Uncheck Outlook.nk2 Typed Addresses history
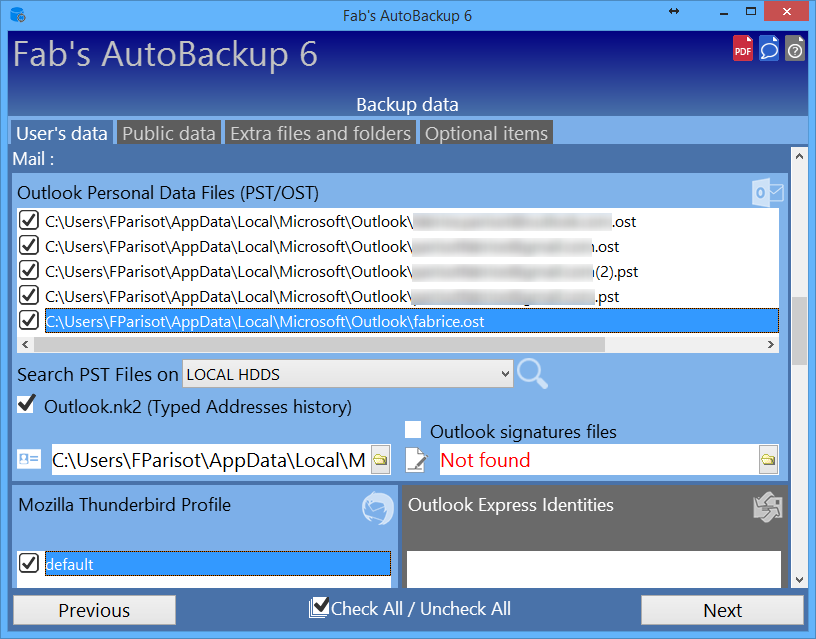This screenshot has height=639, width=816. 27,405
